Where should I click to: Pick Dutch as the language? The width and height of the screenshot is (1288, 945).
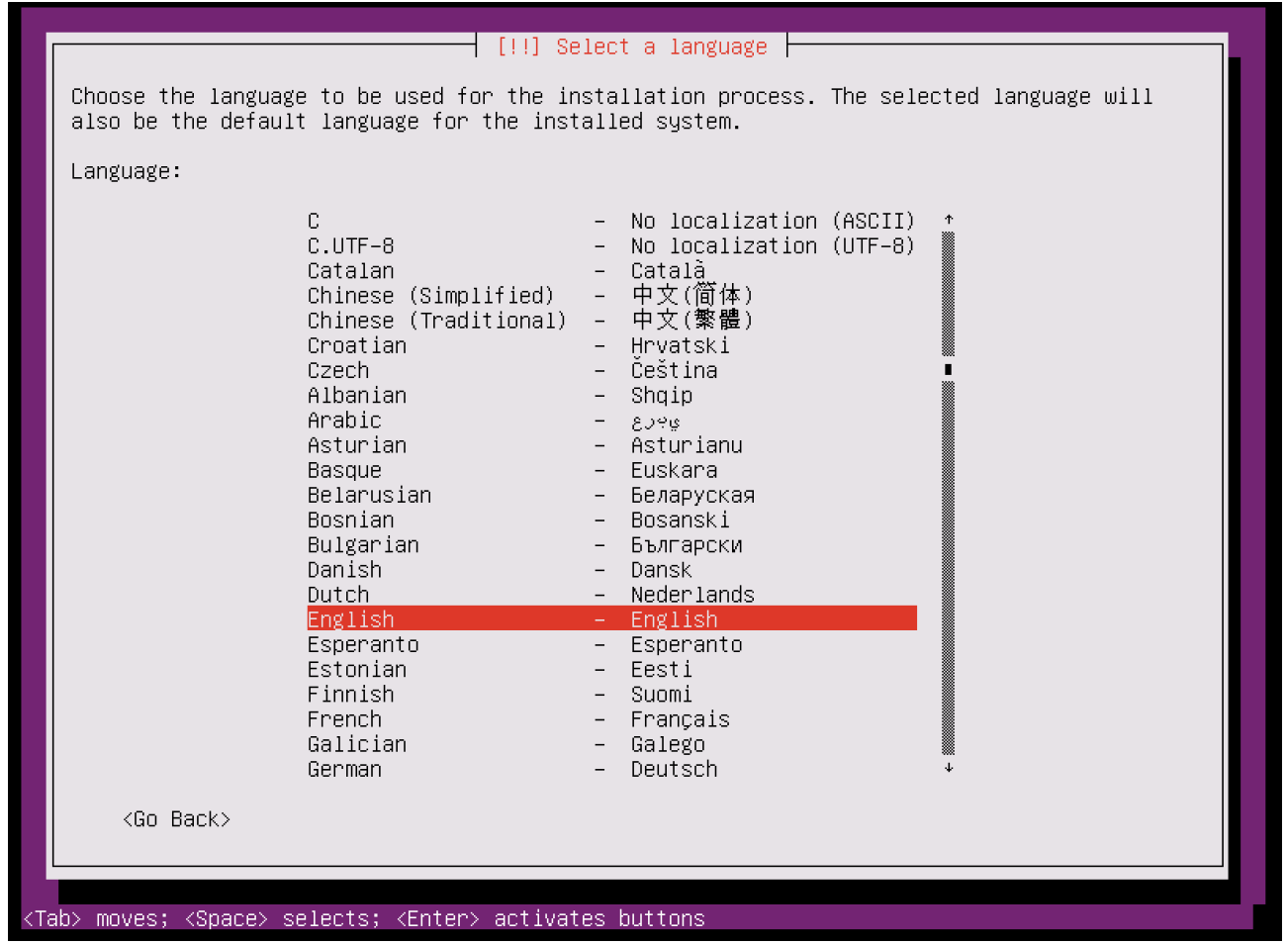click(611, 595)
